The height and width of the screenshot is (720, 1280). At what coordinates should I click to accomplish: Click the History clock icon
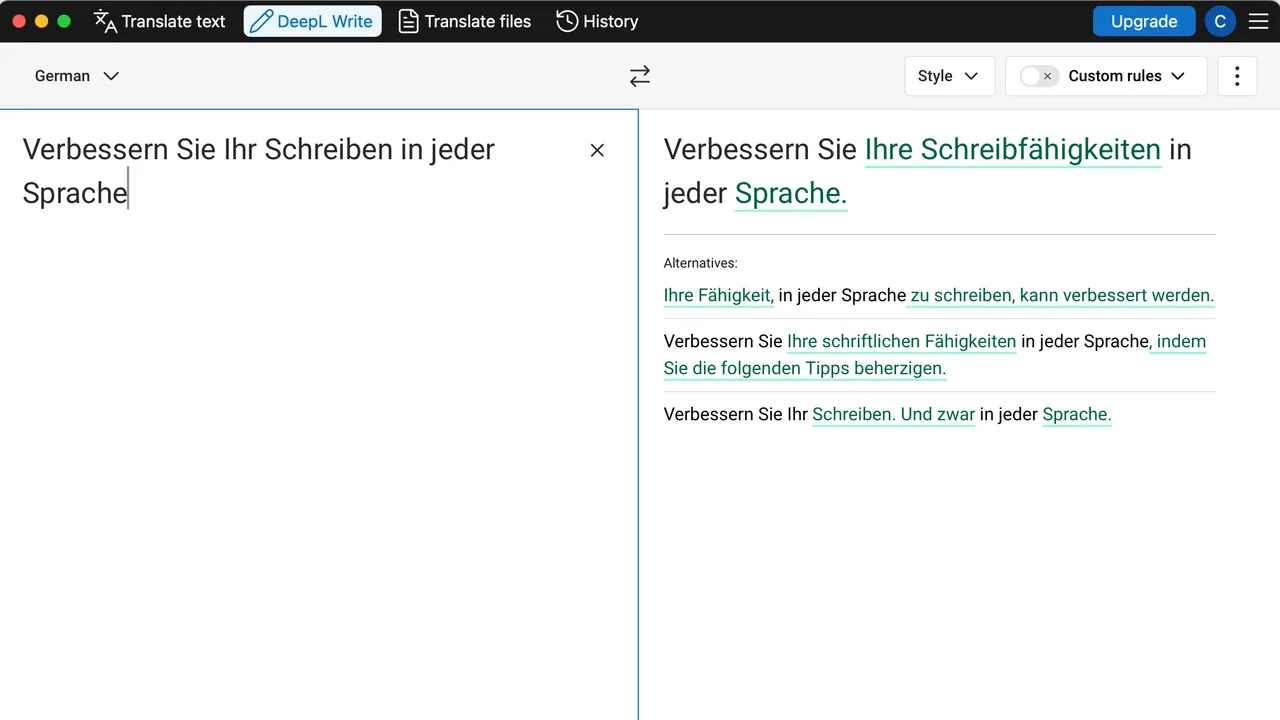pyautogui.click(x=567, y=21)
